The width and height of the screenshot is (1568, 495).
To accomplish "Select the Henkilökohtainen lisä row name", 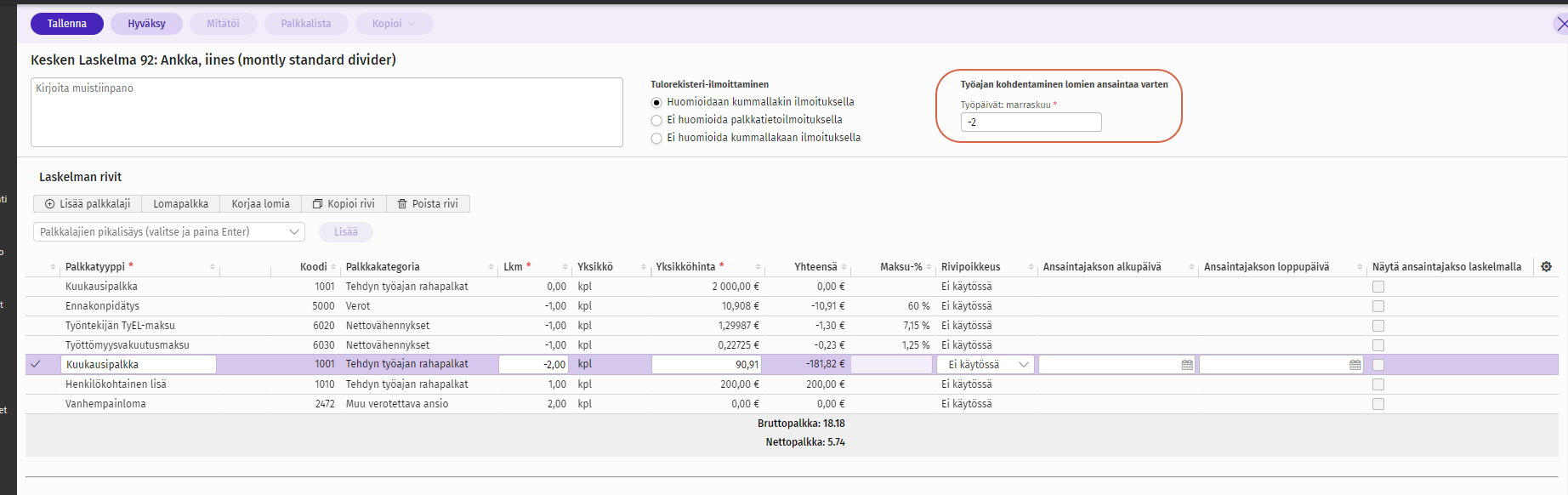I will pos(116,384).
